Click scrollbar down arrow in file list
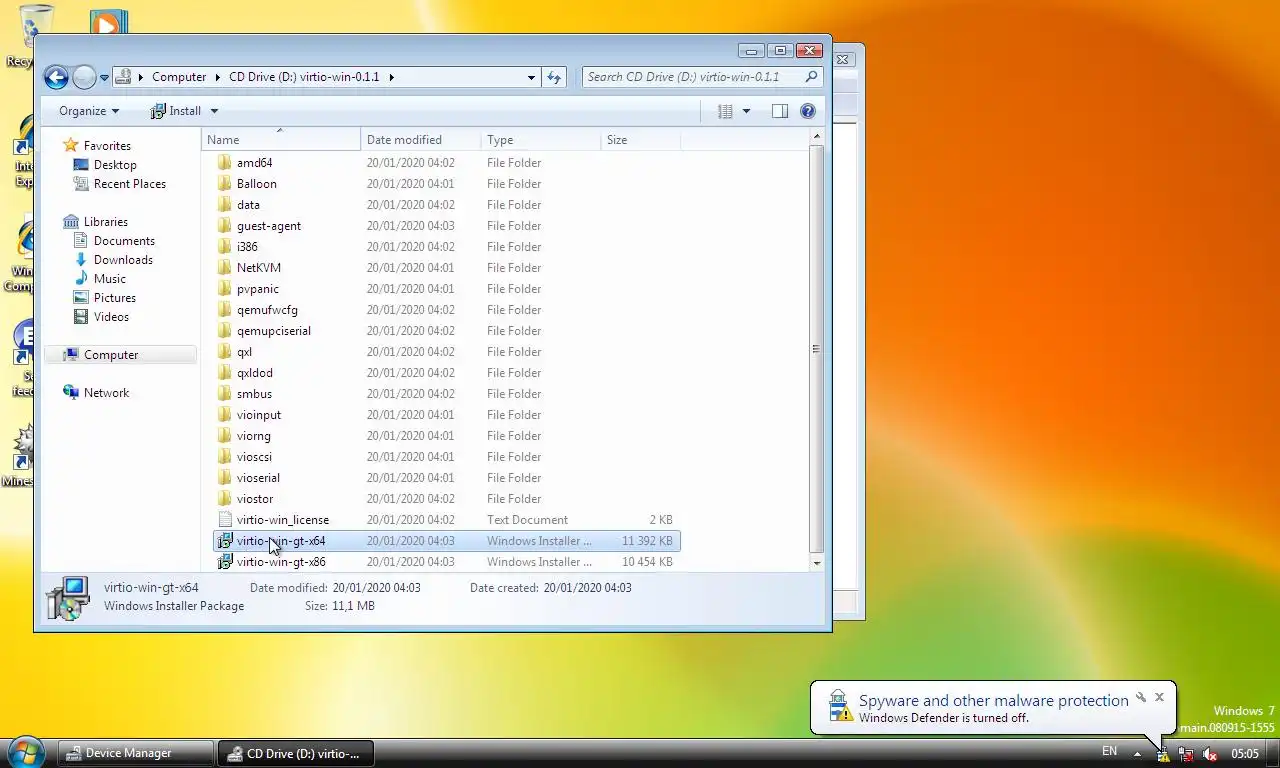 [x=816, y=563]
